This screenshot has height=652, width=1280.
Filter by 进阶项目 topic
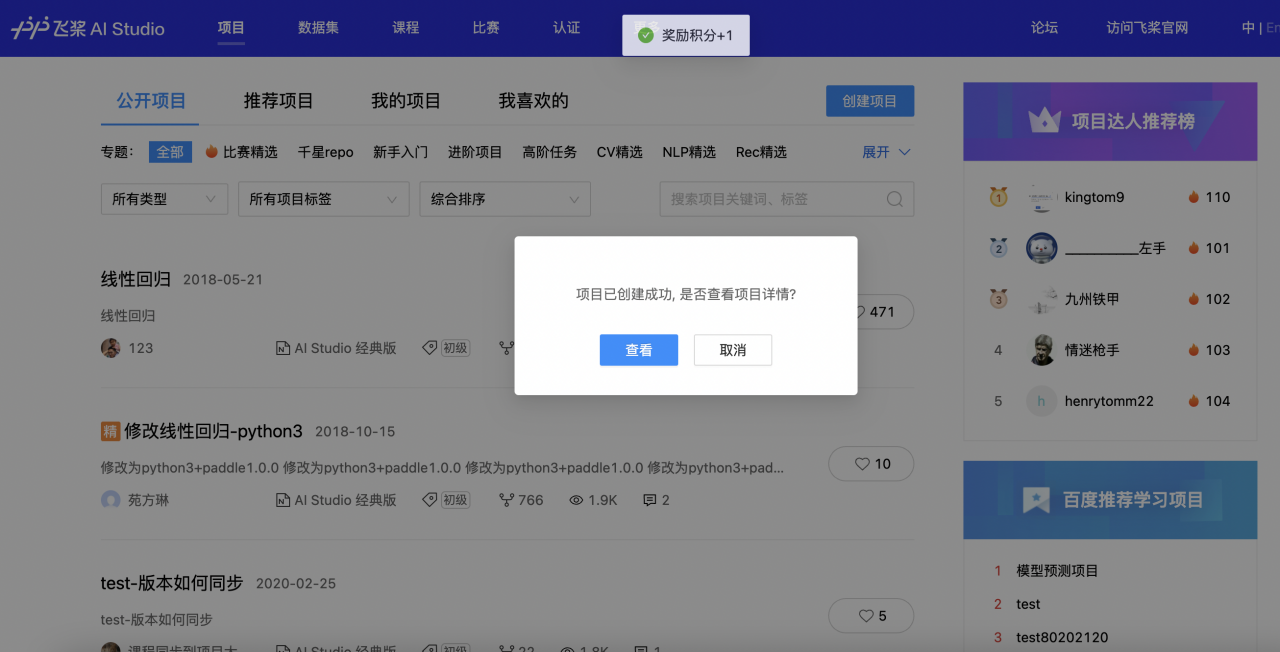pyautogui.click(x=475, y=152)
